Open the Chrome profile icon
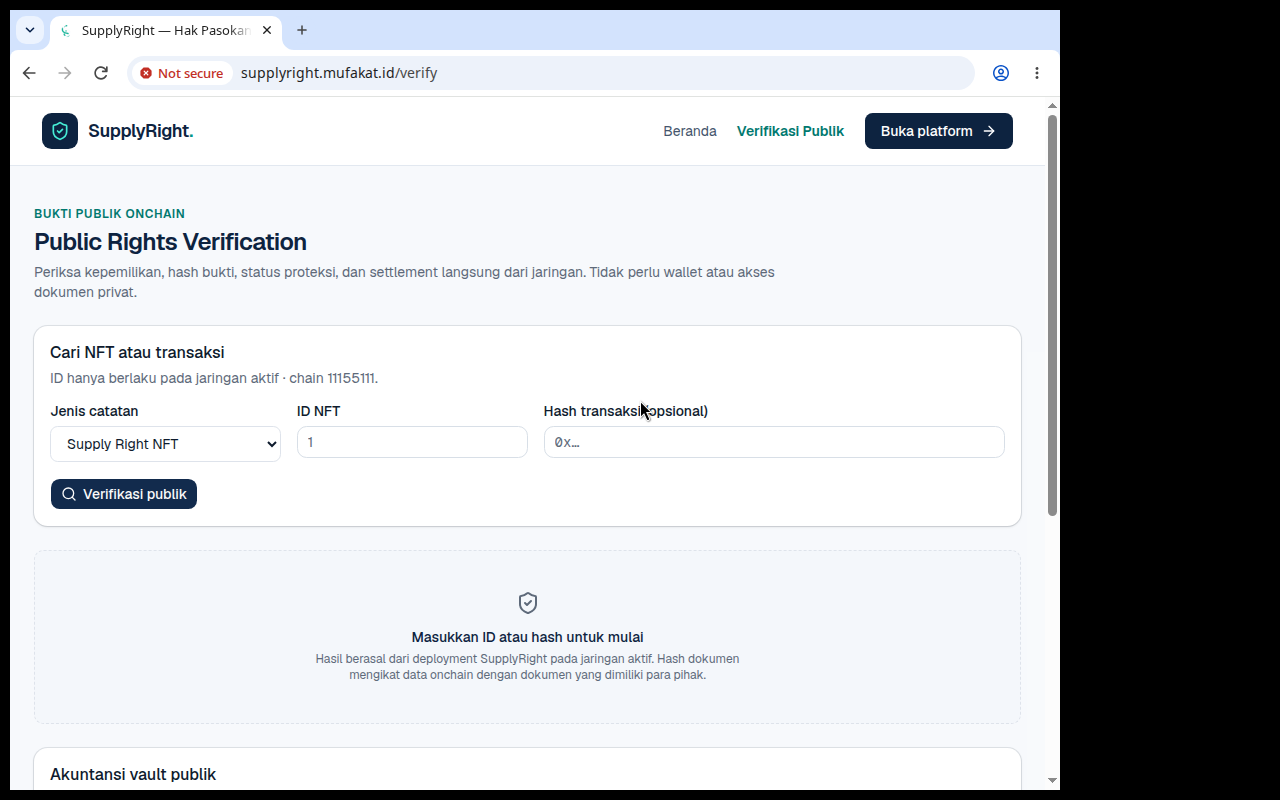Viewport: 1280px width, 800px height. pyautogui.click(x=1001, y=73)
